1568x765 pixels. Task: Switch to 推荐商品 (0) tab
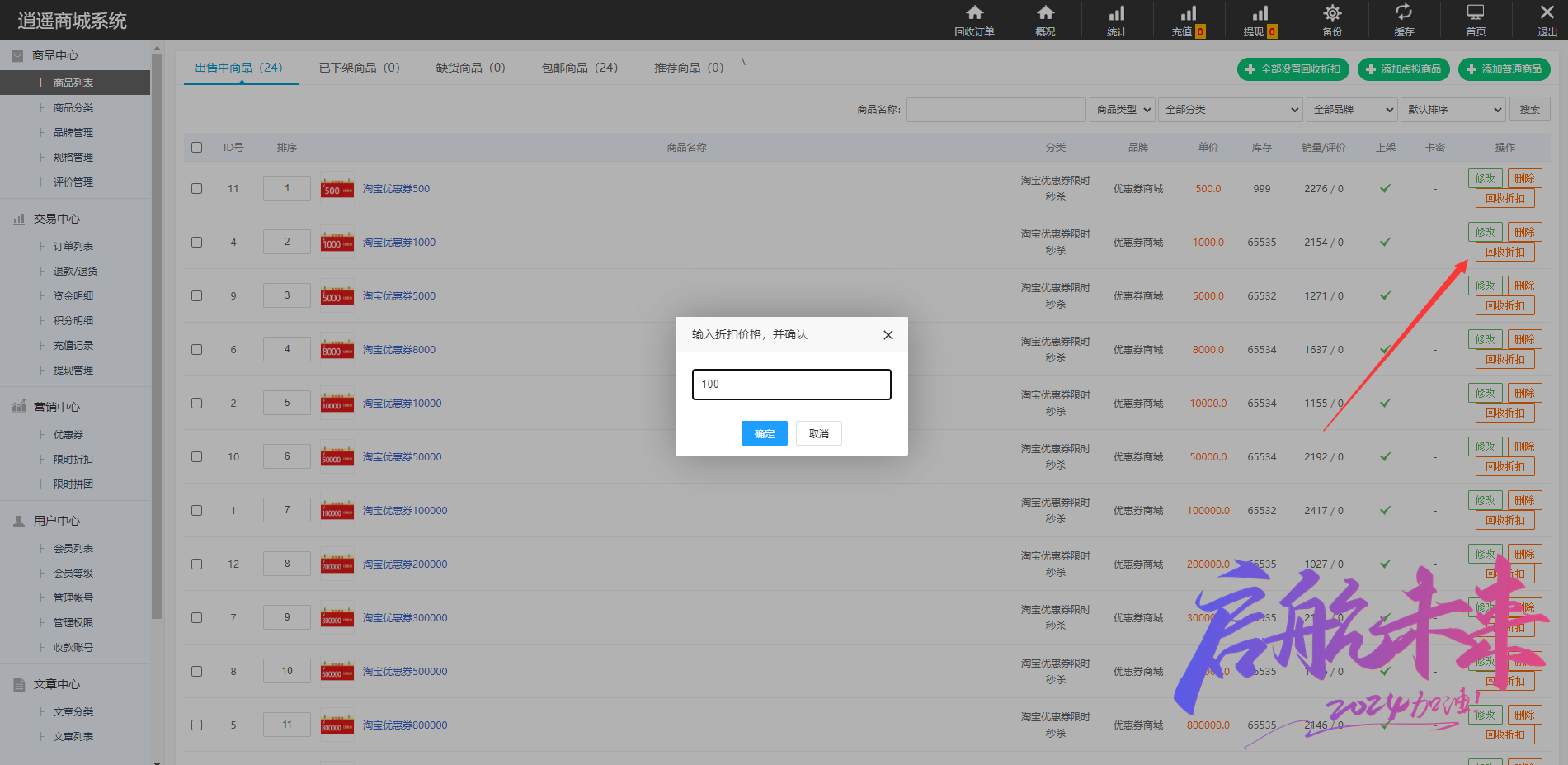pyautogui.click(x=688, y=68)
